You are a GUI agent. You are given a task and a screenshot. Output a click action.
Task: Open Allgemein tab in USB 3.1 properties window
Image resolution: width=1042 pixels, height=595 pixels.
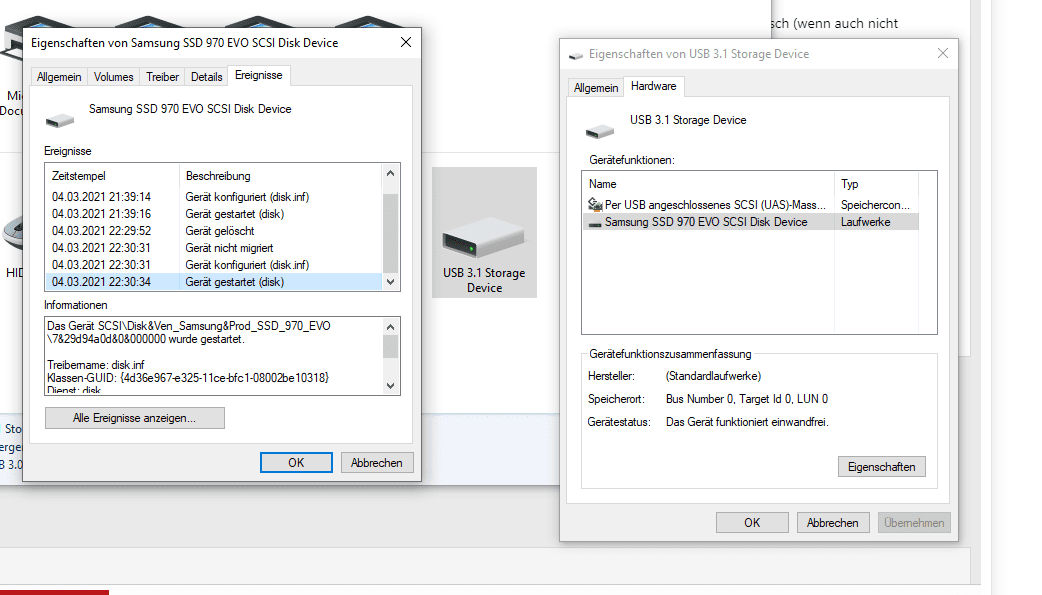(596, 88)
